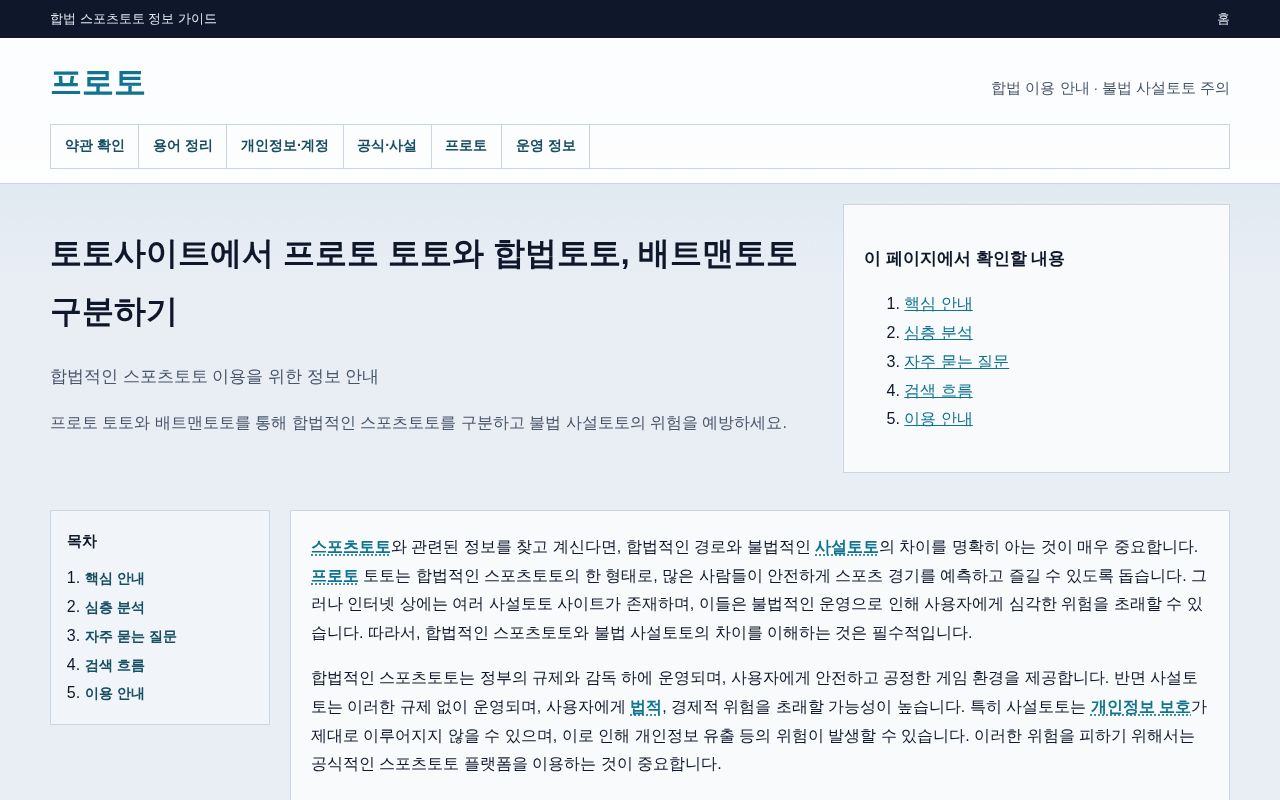This screenshot has width=1280, height=800.
Task: Select 심층 분석 in the 목차 sidebar
Action: click(114, 607)
